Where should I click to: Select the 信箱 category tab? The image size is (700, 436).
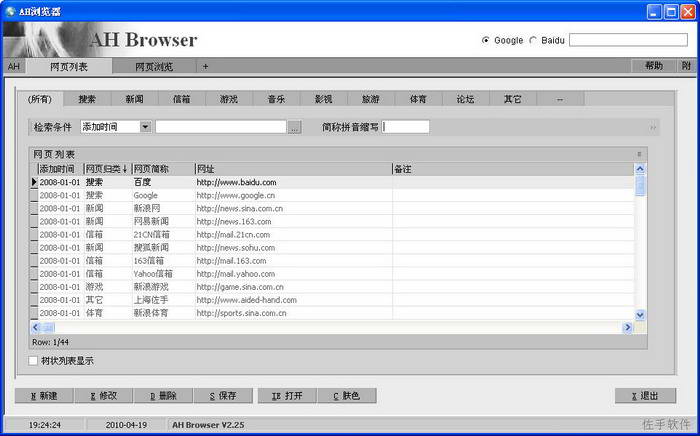click(x=182, y=99)
